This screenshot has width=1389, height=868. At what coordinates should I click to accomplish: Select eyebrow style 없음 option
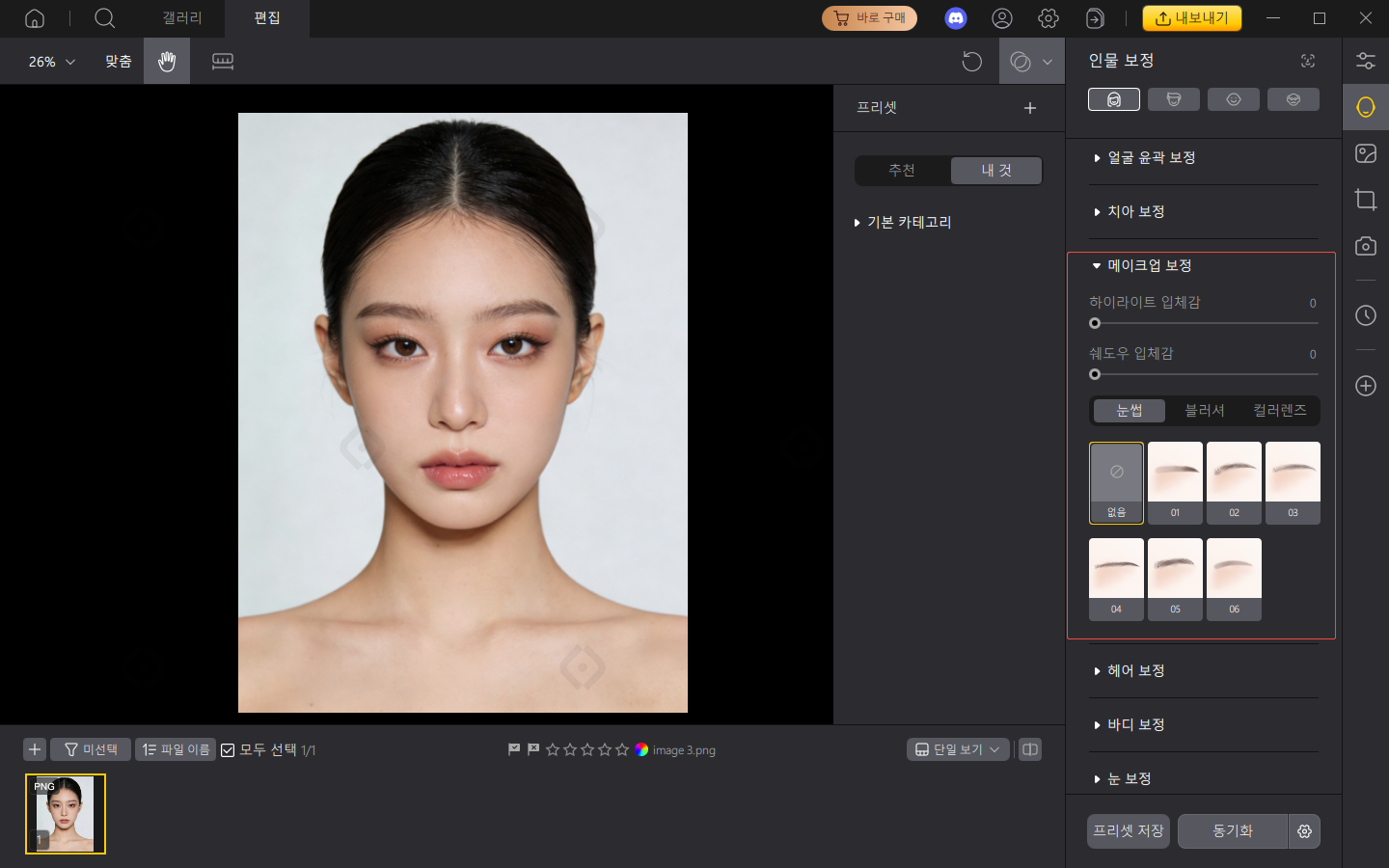coord(1116,482)
